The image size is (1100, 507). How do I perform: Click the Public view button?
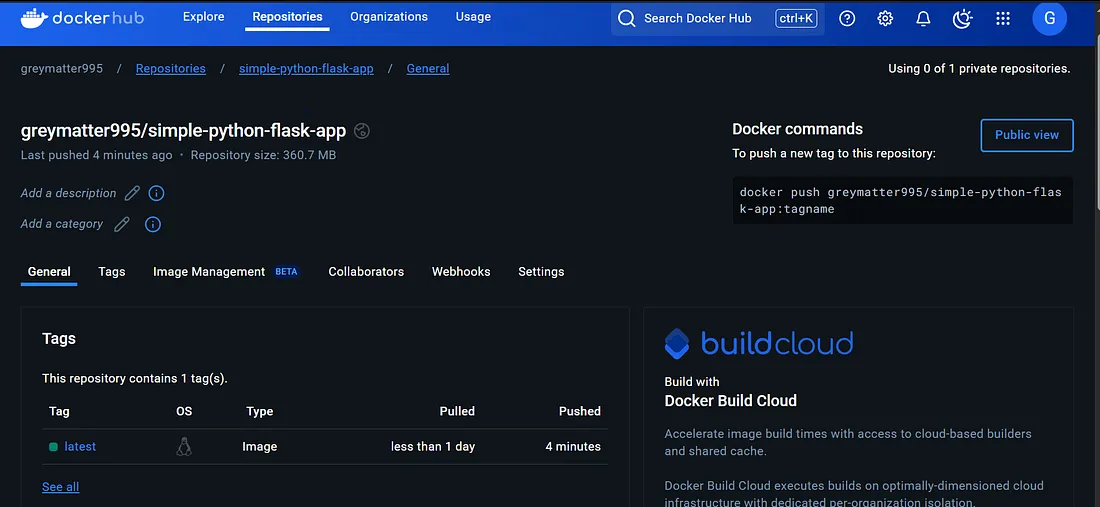coord(1027,135)
